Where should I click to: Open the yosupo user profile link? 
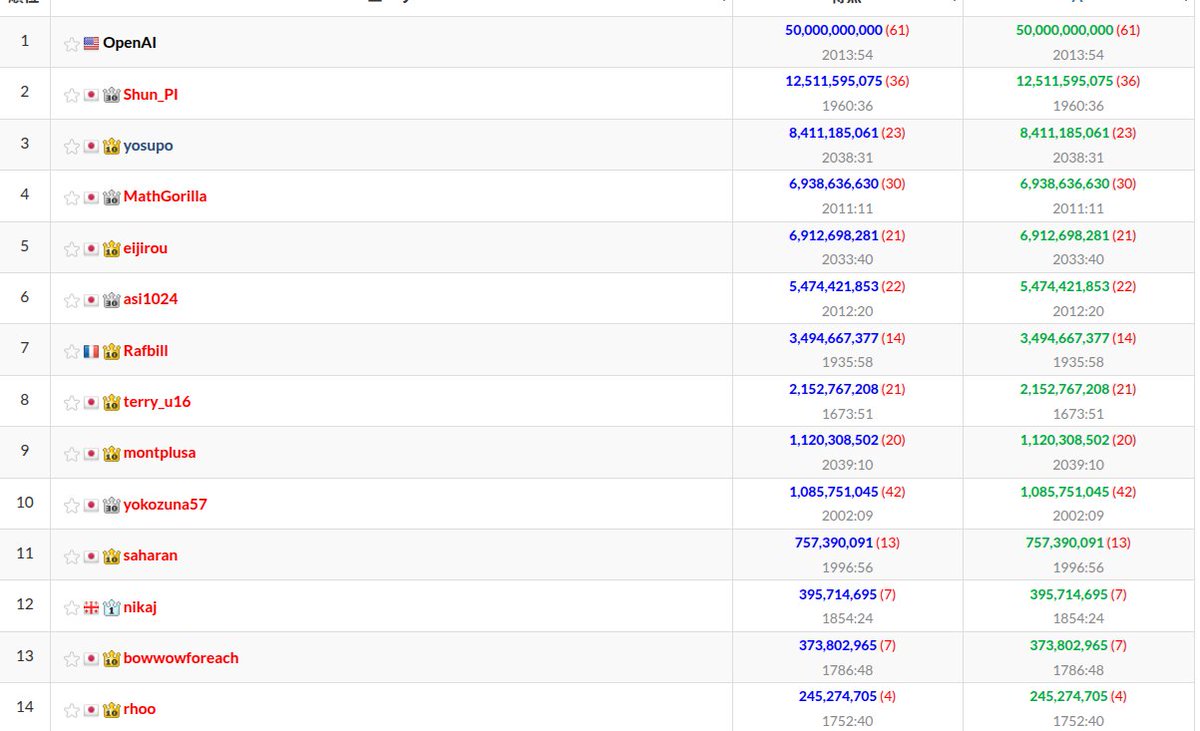(148, 146)
